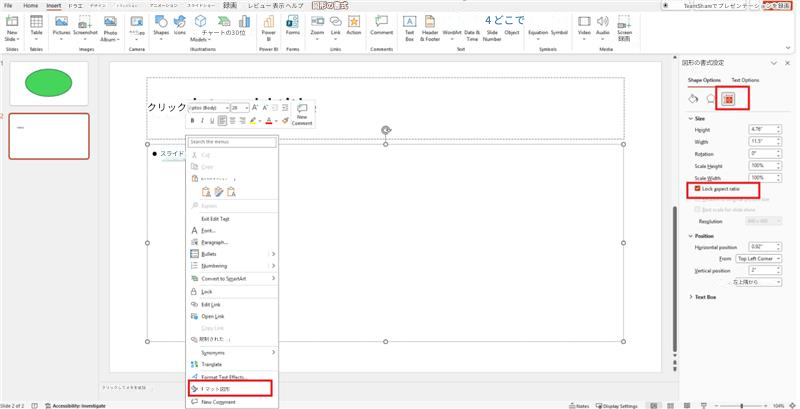This screenshot has height=409, width=800.
Task: Click the Audio speaker icon
Action: (603, 21)
